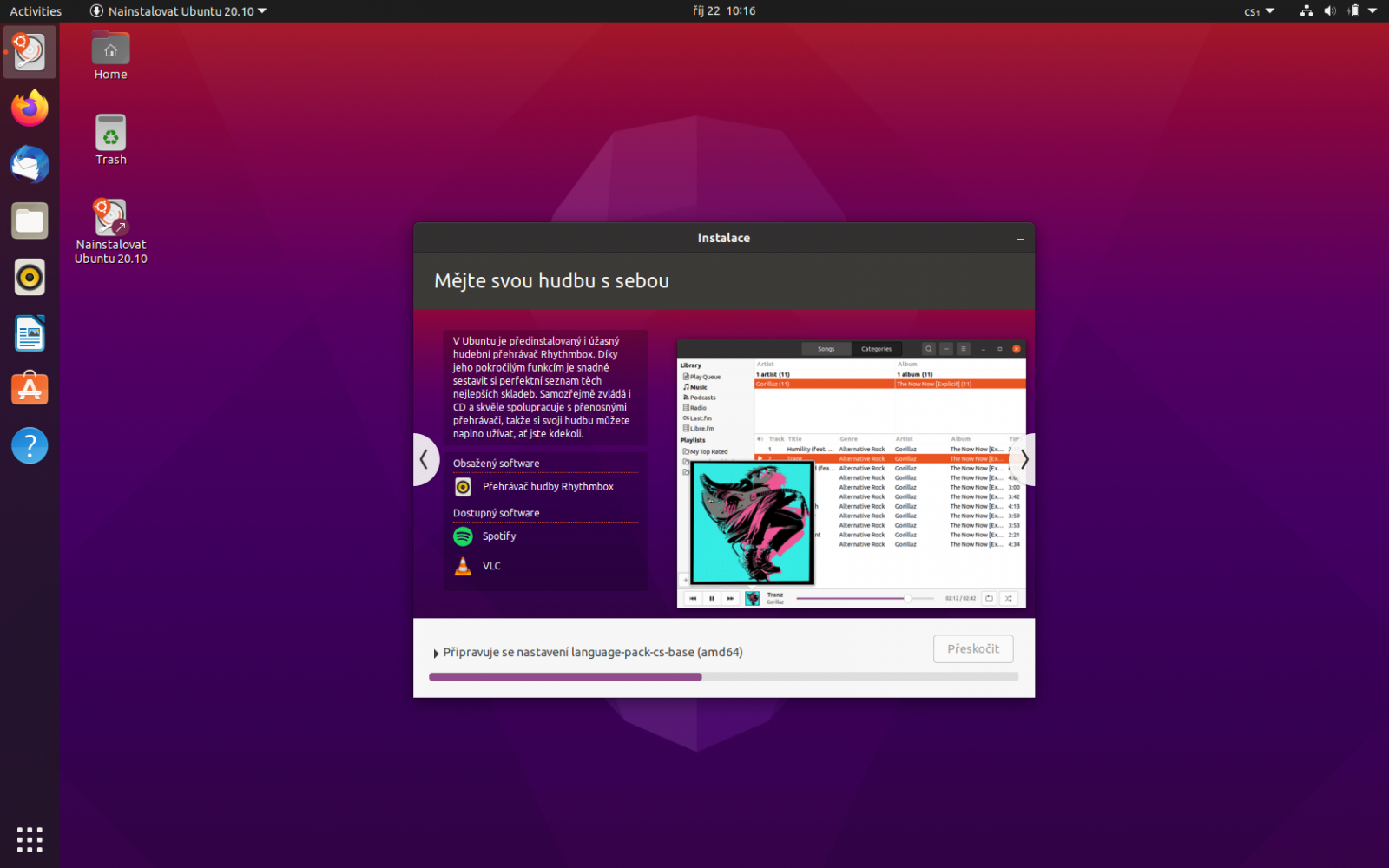Pause the playing track Tranz

[711, 598]
